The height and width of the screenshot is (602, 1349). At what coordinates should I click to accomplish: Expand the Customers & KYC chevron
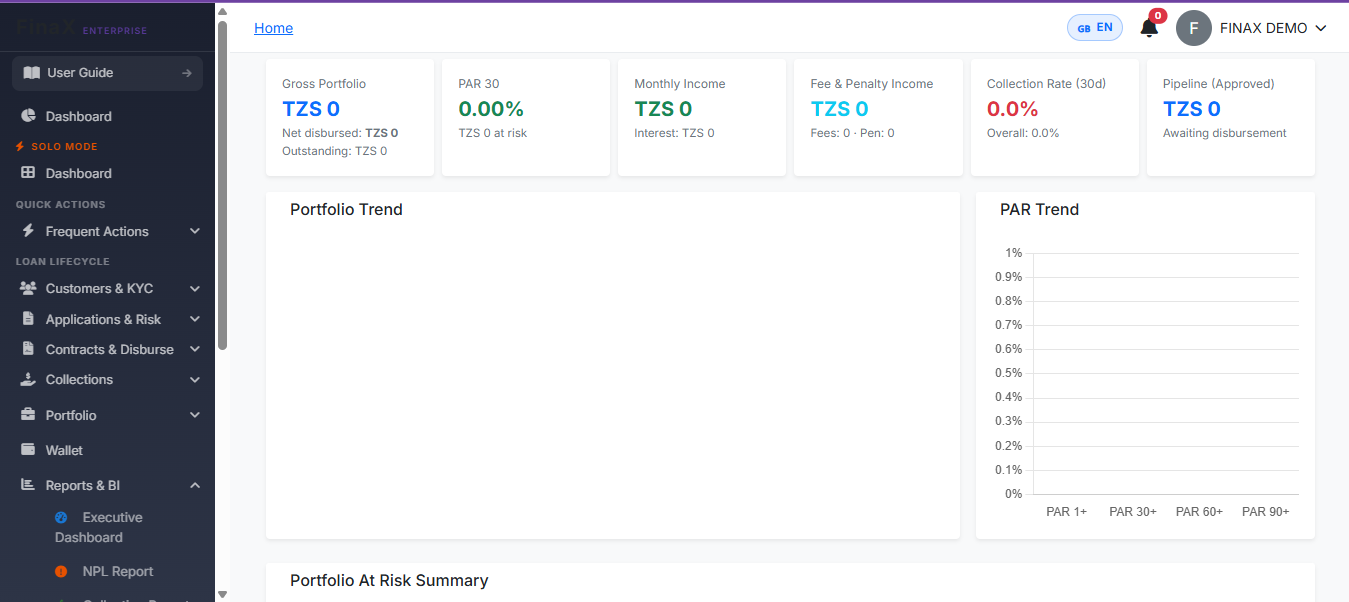195,288
